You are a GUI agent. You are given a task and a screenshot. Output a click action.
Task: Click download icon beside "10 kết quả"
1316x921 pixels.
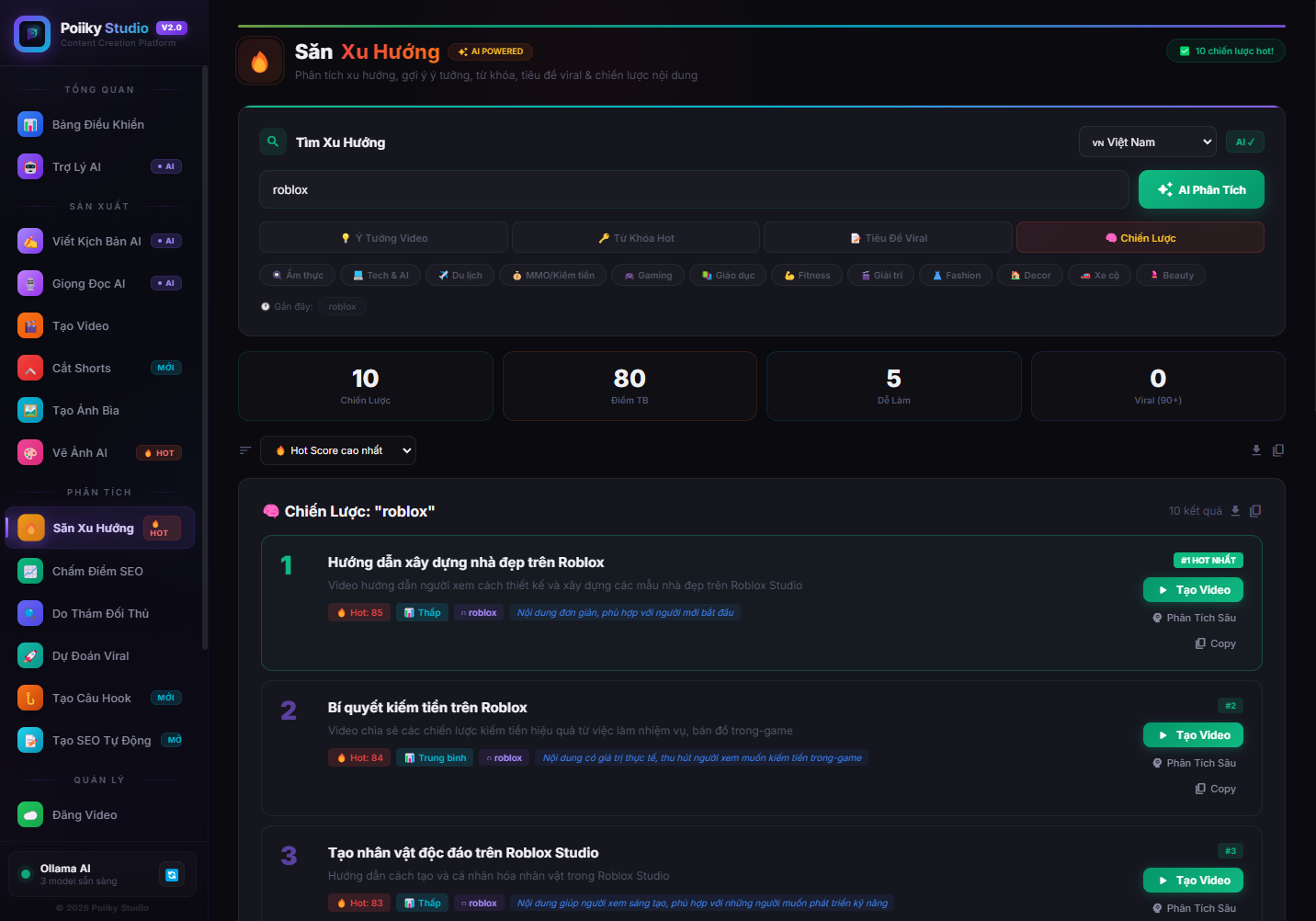tap(1235, 511)
